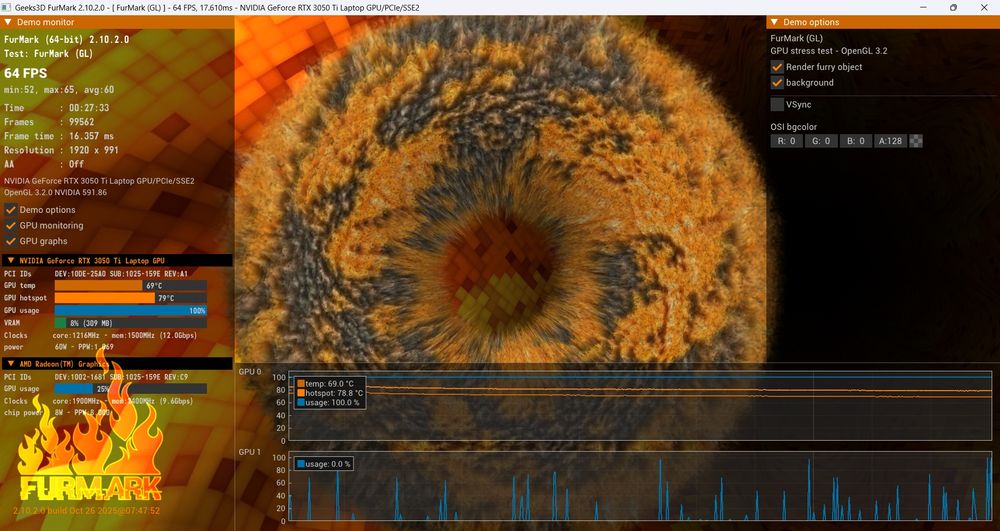Click the core:1216MHz clocks row

[x=100, y=335]
